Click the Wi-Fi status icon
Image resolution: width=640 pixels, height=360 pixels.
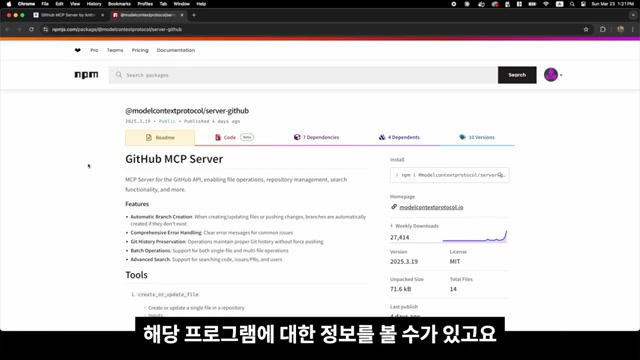[x=546, y=4]
